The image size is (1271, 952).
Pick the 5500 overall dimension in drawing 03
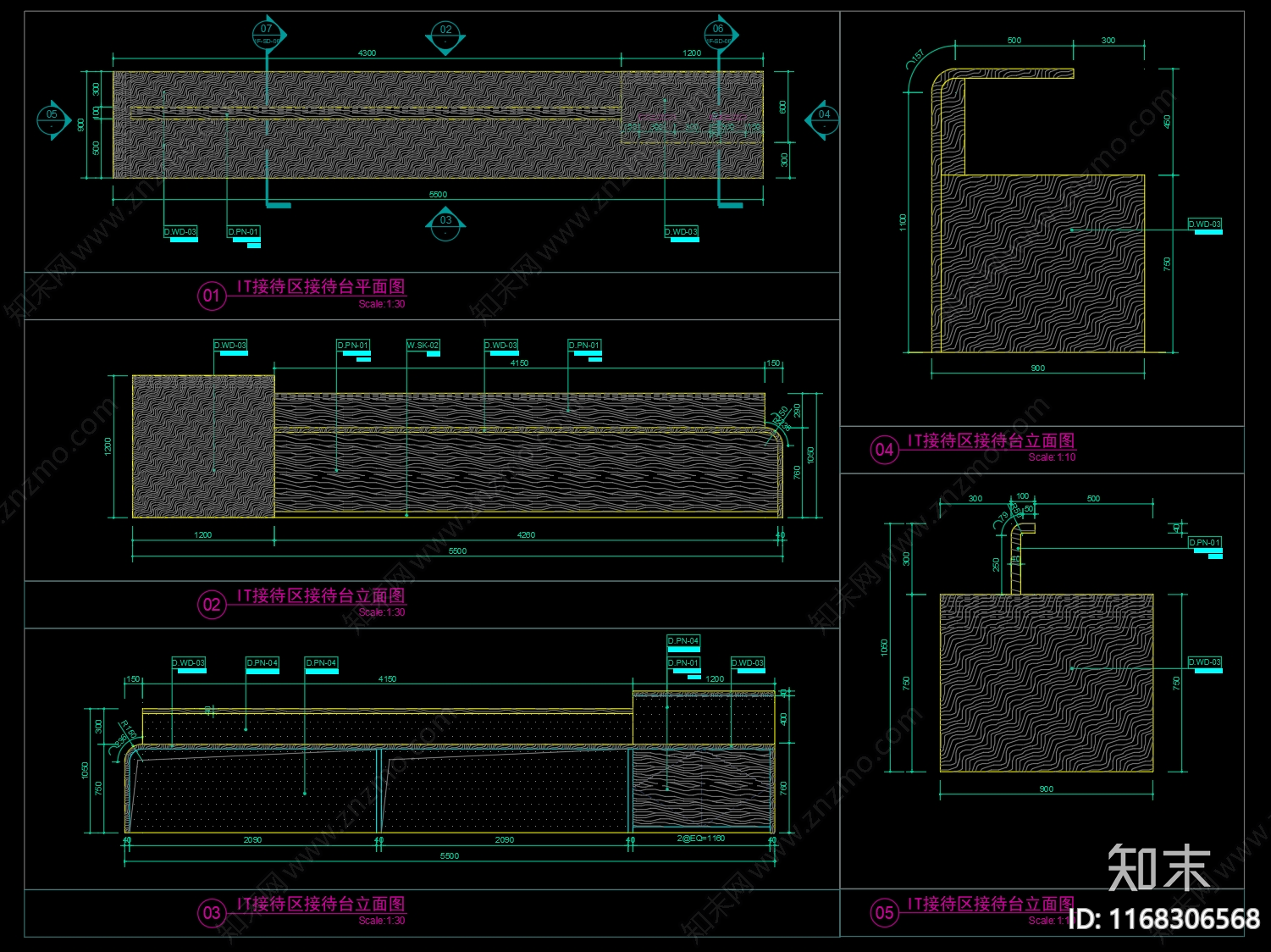[x=450, y=856]
